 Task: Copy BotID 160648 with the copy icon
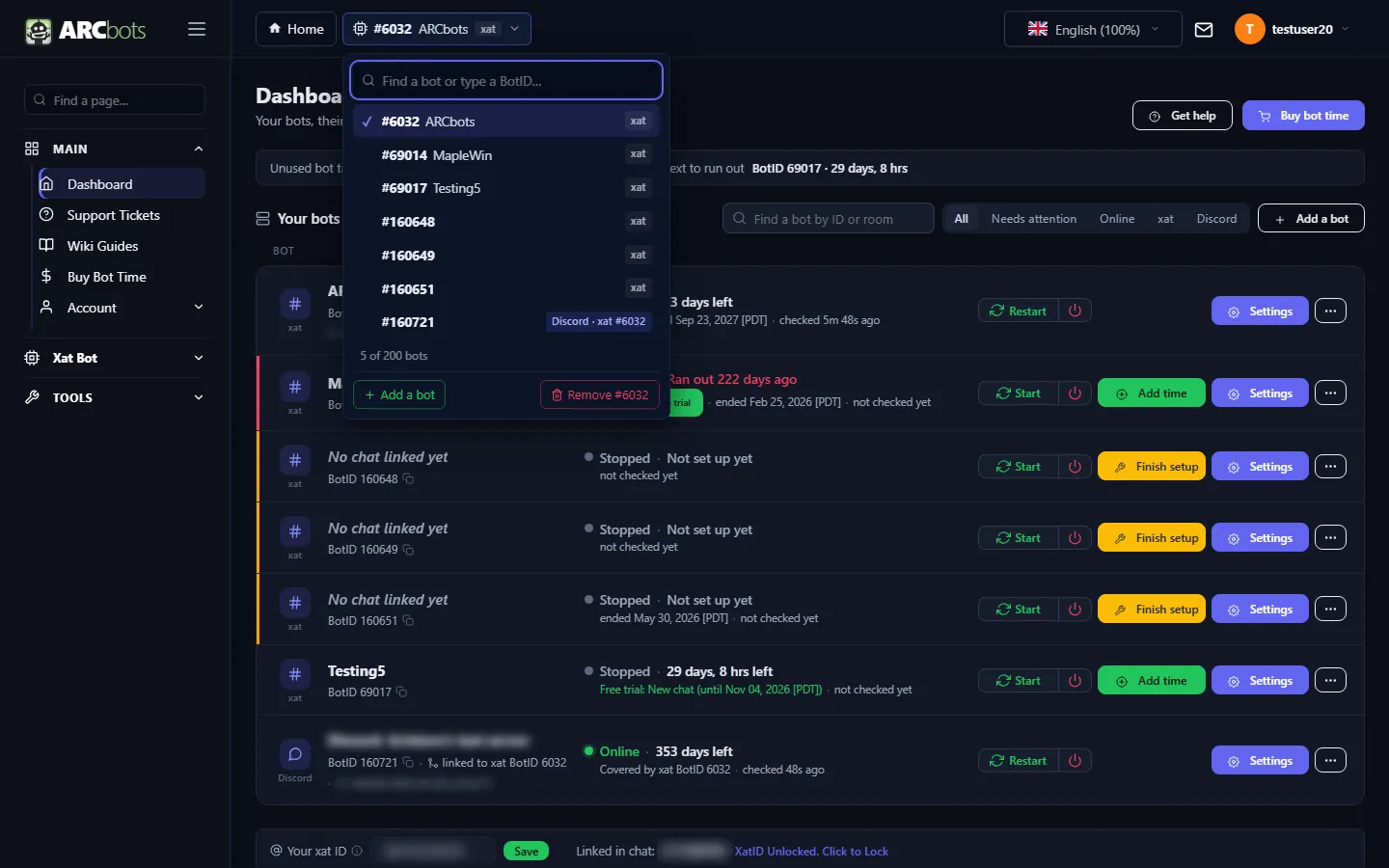pyautogui.click(x=409, y=479)
